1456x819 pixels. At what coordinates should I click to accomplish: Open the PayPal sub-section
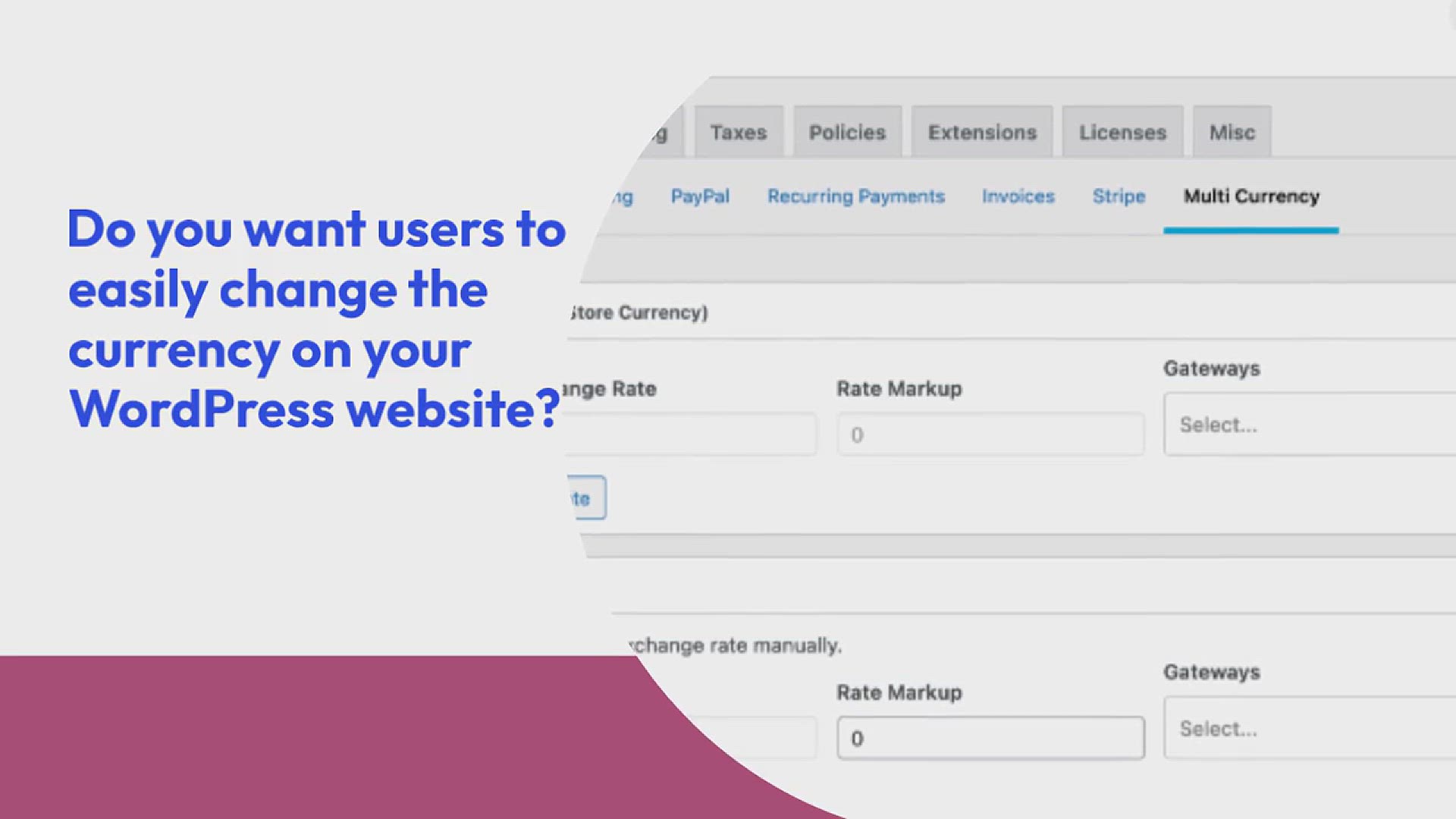point(700,196)
